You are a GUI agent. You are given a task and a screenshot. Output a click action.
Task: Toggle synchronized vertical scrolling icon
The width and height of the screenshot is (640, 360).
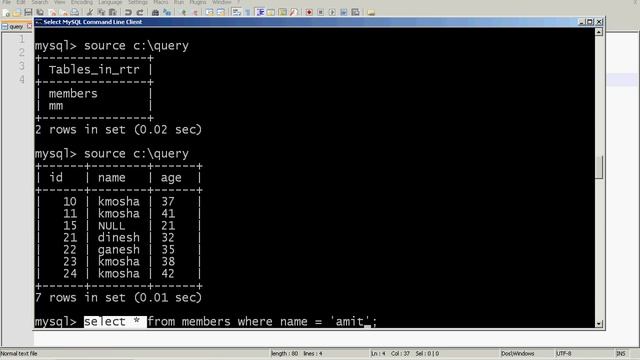(209, 12)
